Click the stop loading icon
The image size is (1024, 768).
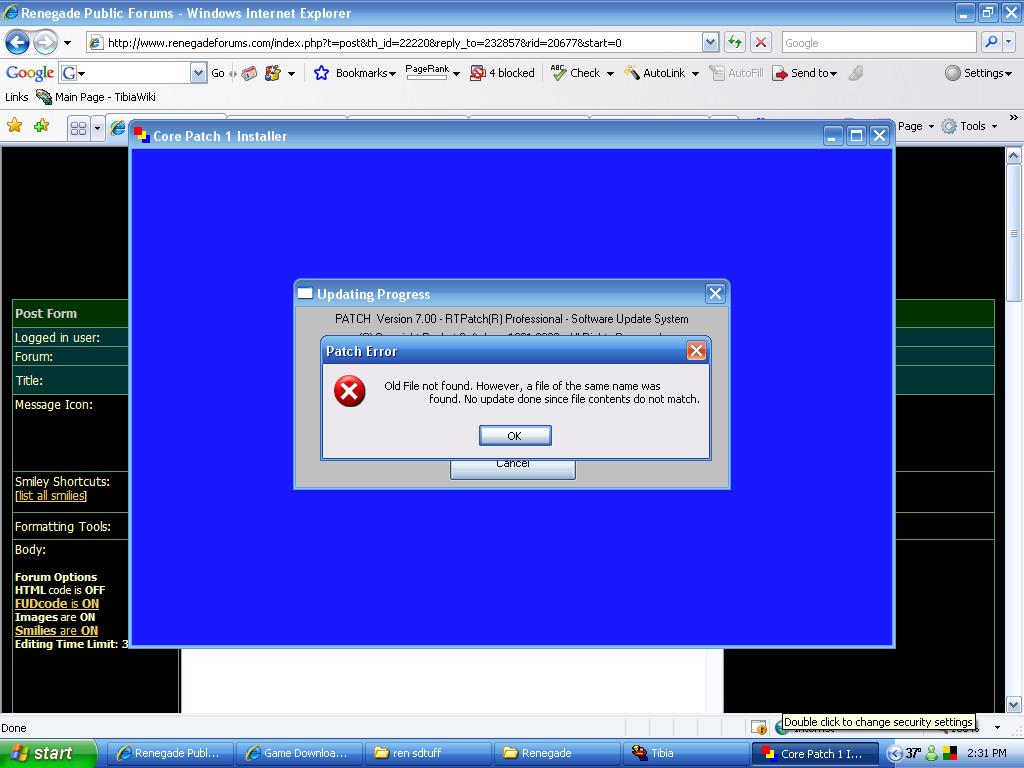(761, 42)
